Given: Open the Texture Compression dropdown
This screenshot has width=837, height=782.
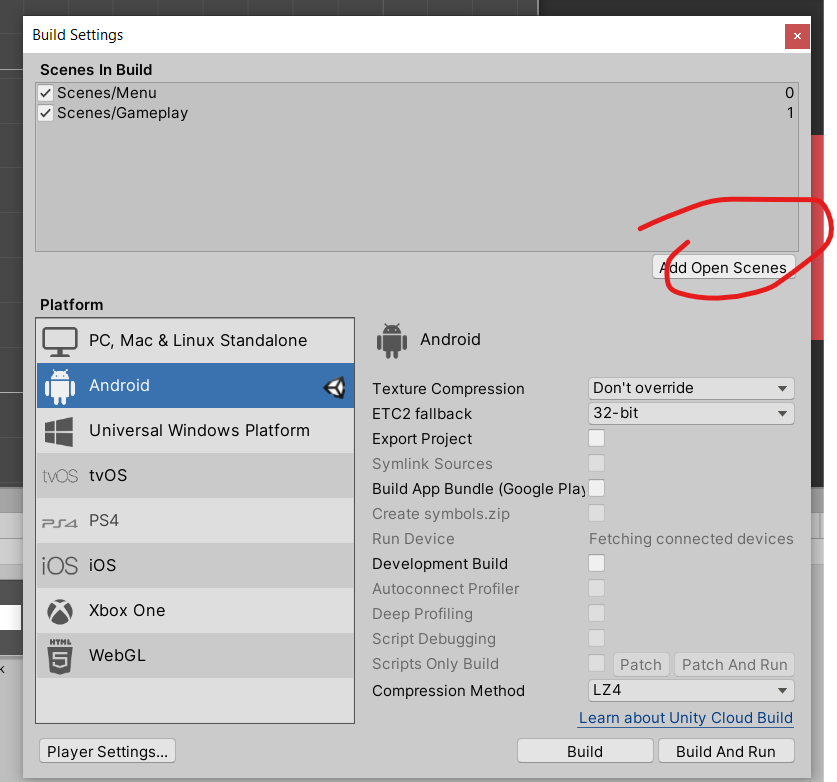Looking at the screenshot, I should click(691, 388).
